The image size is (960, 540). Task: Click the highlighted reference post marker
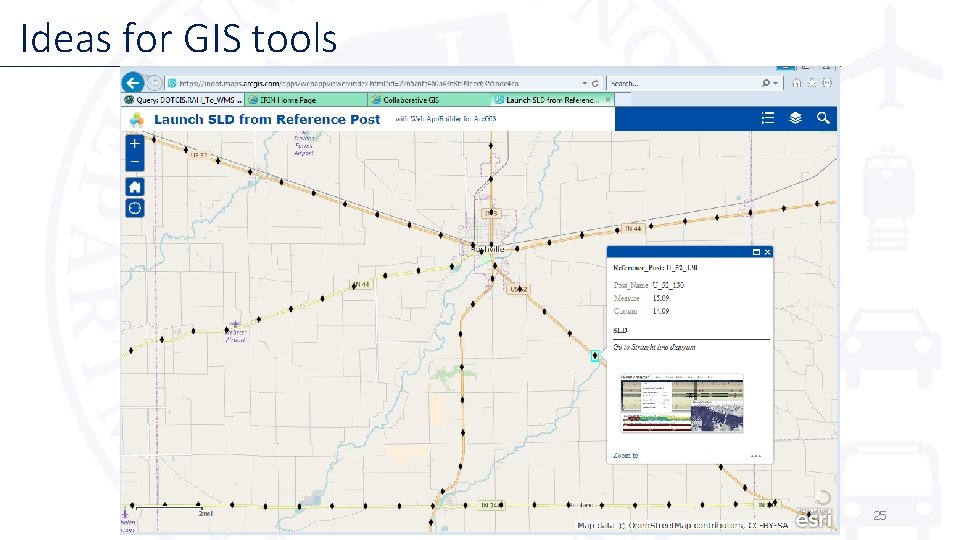(594, 356)
